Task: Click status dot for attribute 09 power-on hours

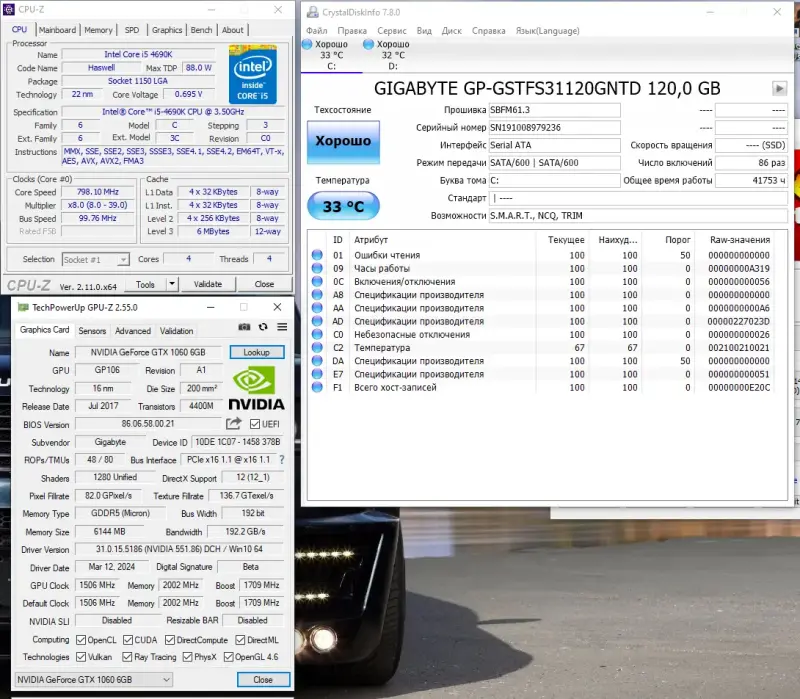Action: (317, 268)
